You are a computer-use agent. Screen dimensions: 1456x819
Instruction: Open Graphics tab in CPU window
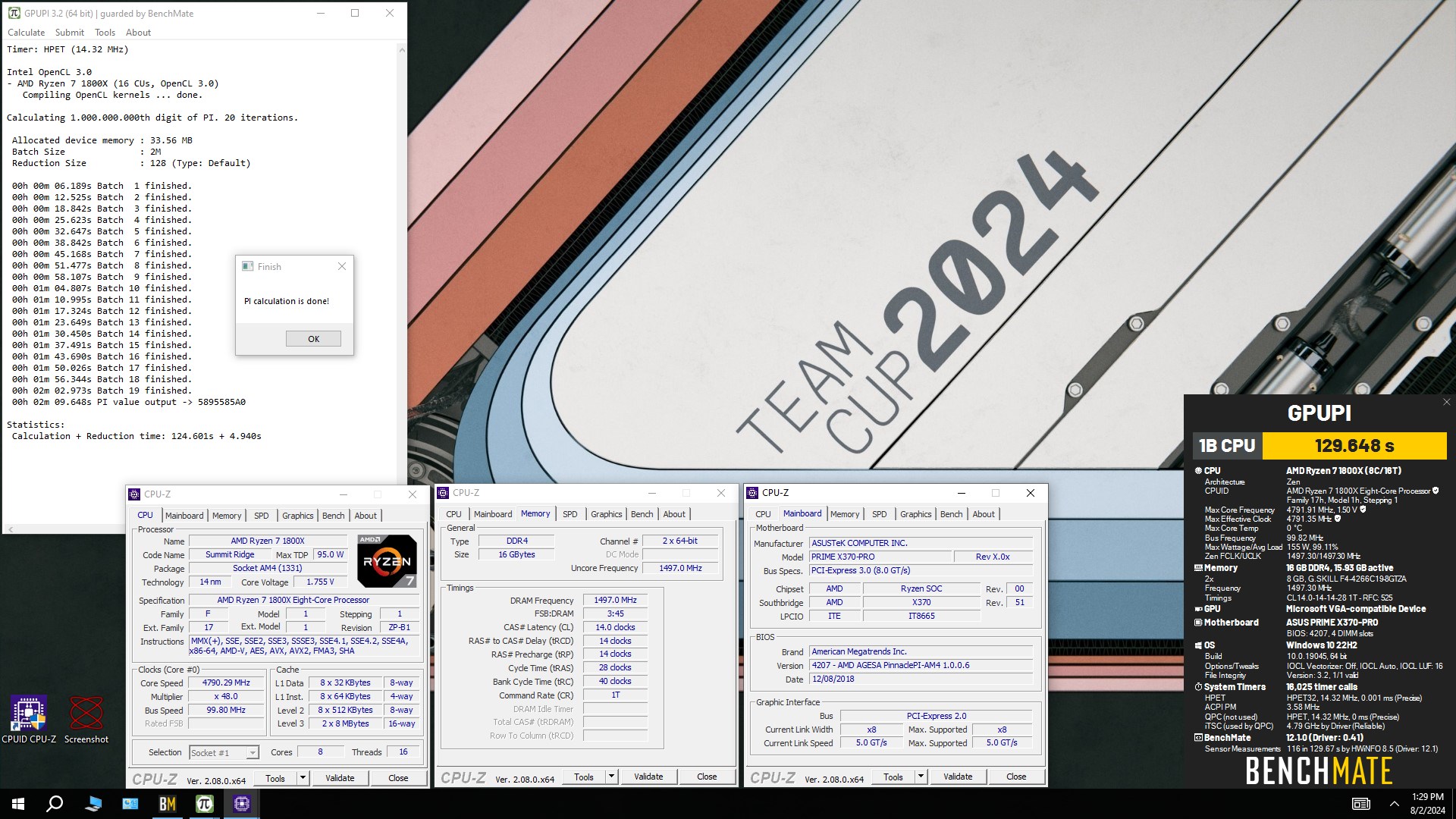(x=298, y=516)
